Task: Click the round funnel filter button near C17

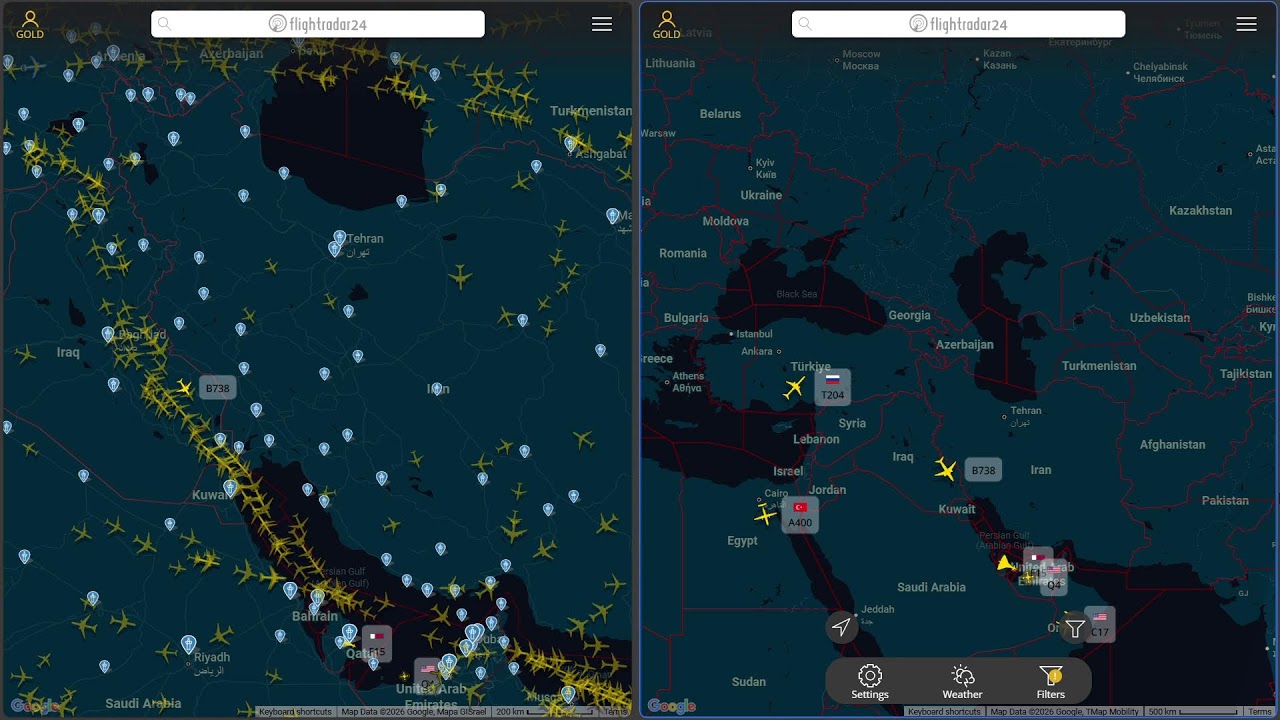Action: (1075, 628)
